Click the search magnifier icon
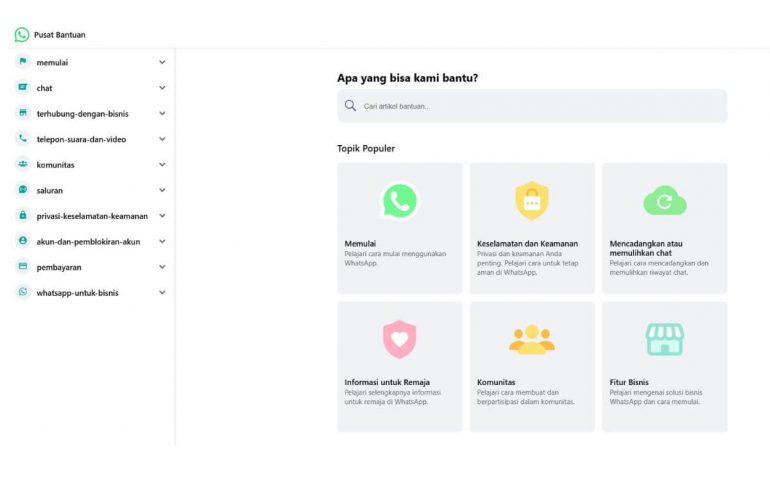Image resolution: width=770 pixels, height=480 pixels. [350, 106]
